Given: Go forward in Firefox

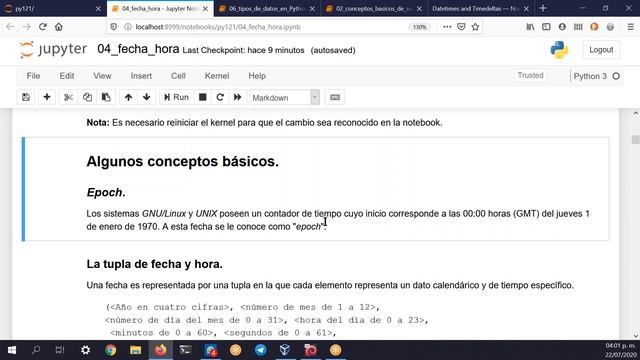Looking at the screenshot, I should click(27, 27).
